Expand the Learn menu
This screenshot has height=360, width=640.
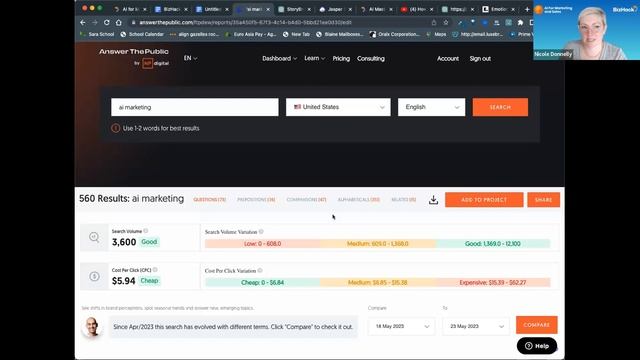coord(315,58)
